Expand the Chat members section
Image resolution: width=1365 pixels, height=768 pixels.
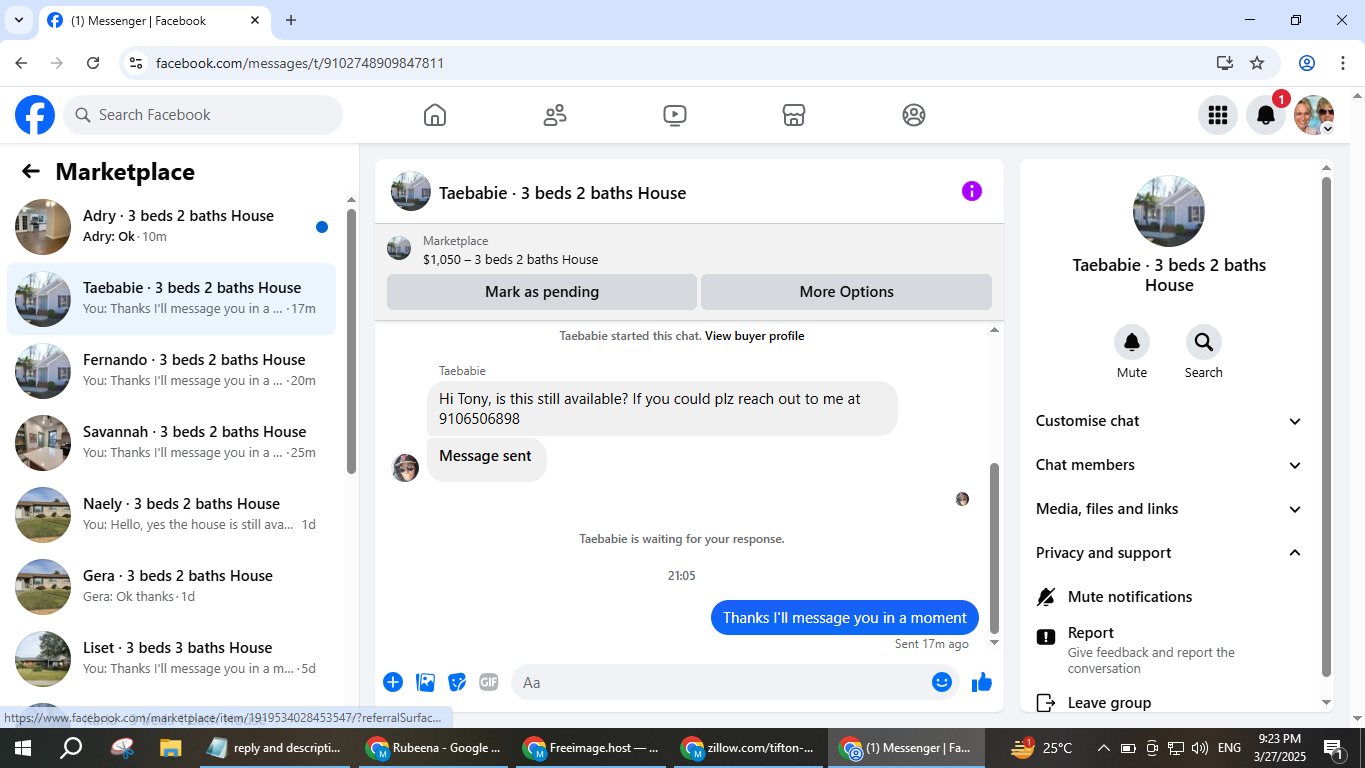tap(1169, 465)
